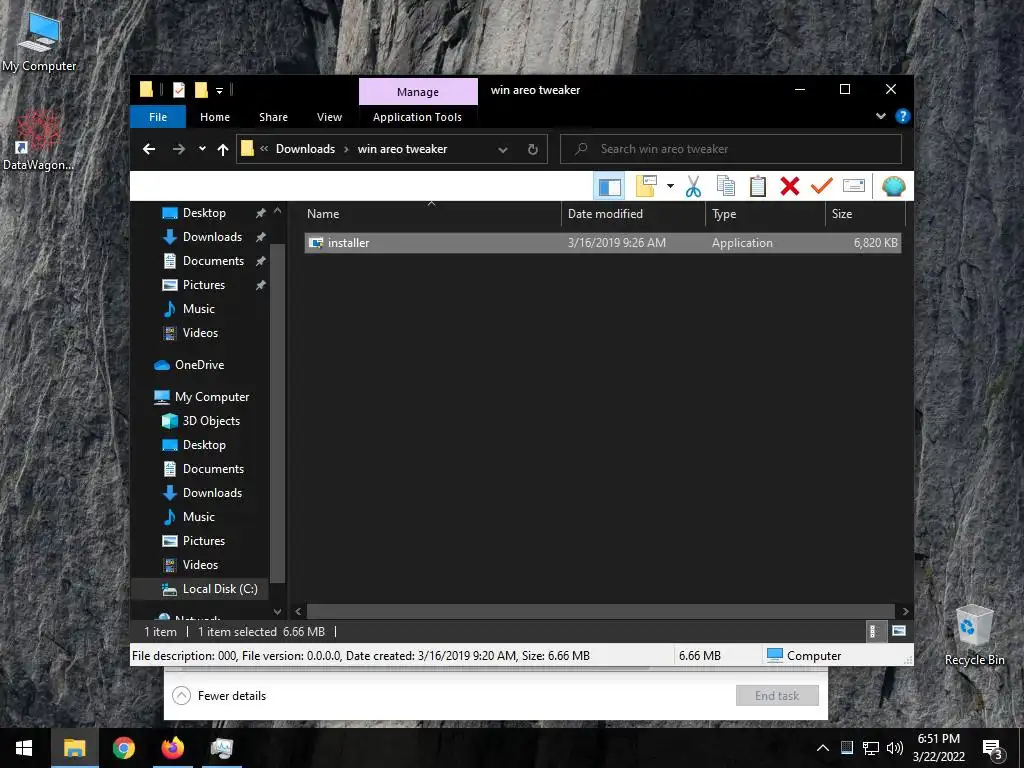
Task: Switch to Details view icon
Action: coord(874,631)
